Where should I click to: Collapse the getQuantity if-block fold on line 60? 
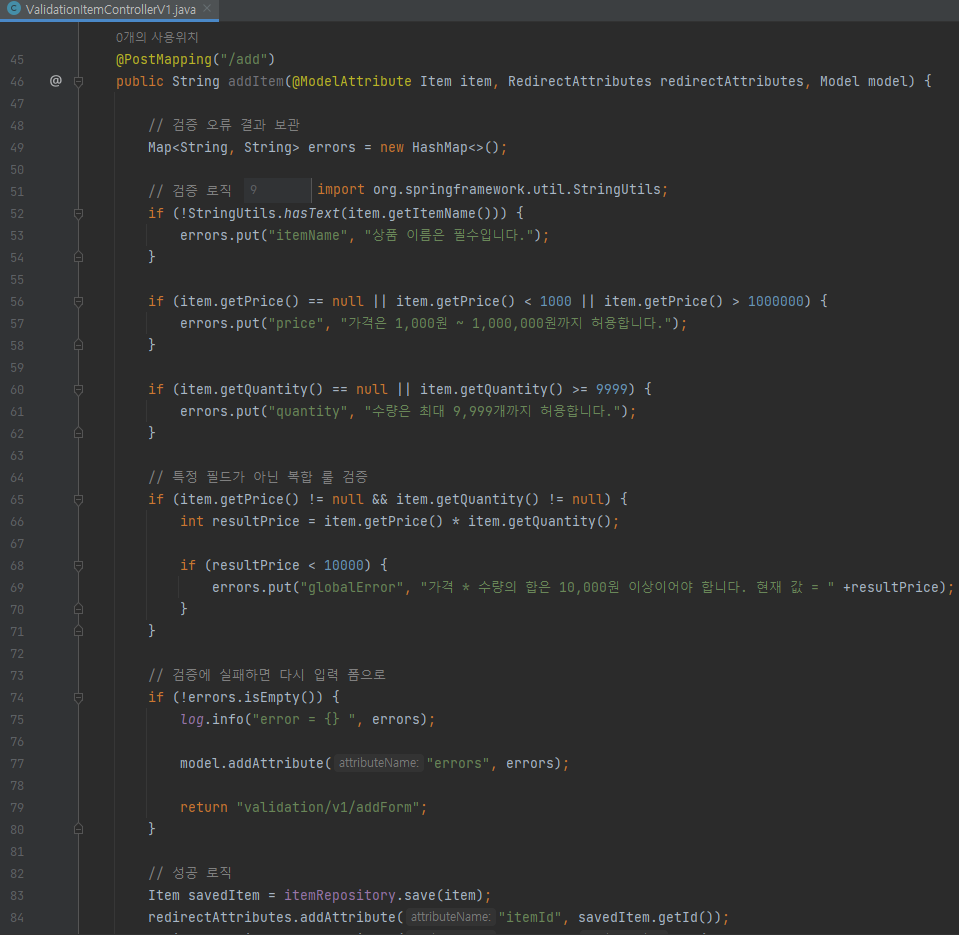coord(78,390)
